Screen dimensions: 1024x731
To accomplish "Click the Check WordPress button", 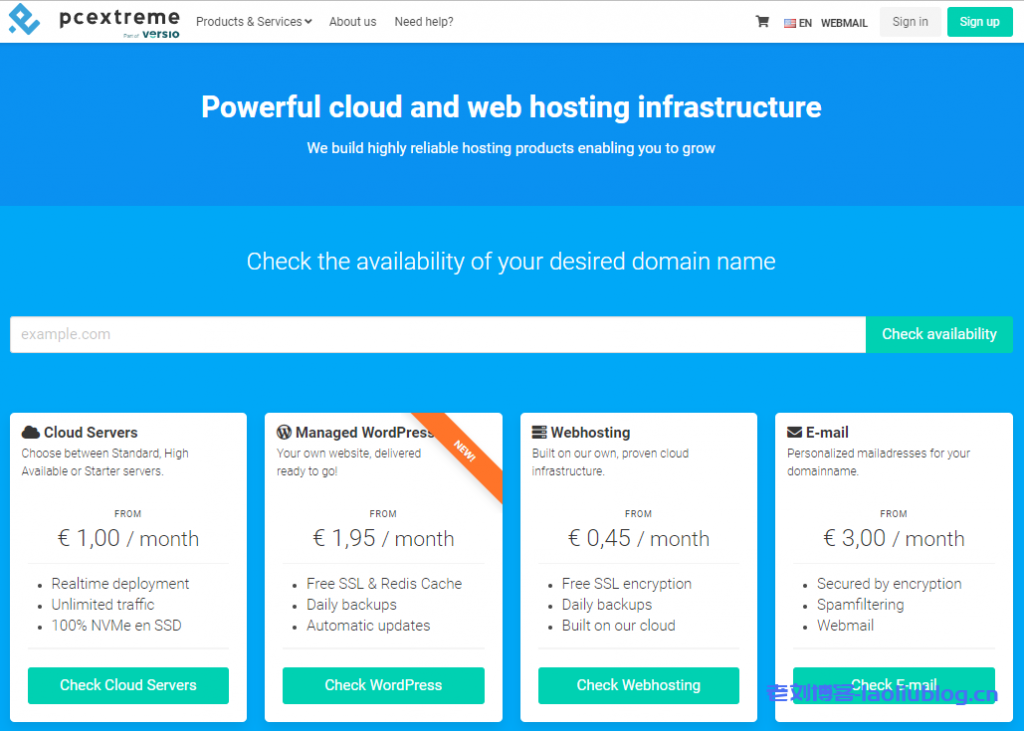I will [383, 685].
